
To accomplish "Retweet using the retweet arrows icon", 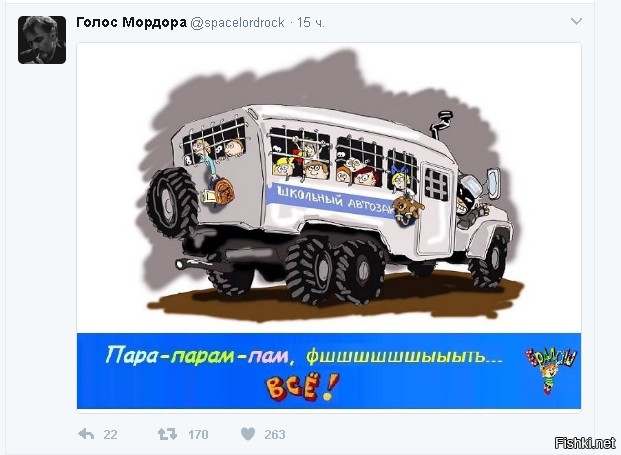I will [x=168, y=434].
